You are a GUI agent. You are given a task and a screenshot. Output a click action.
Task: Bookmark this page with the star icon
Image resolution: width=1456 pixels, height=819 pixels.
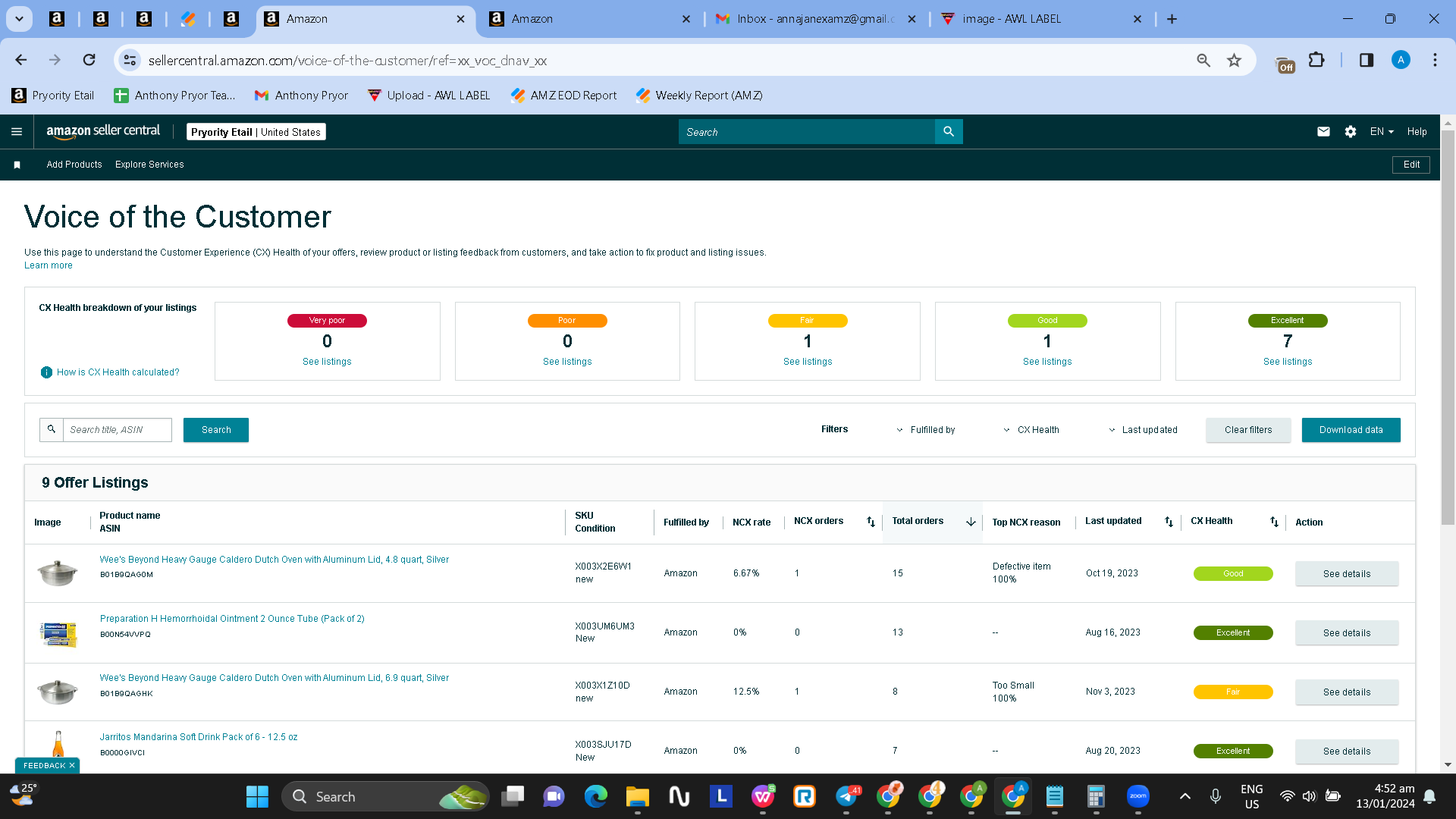tap(1235, 60)
